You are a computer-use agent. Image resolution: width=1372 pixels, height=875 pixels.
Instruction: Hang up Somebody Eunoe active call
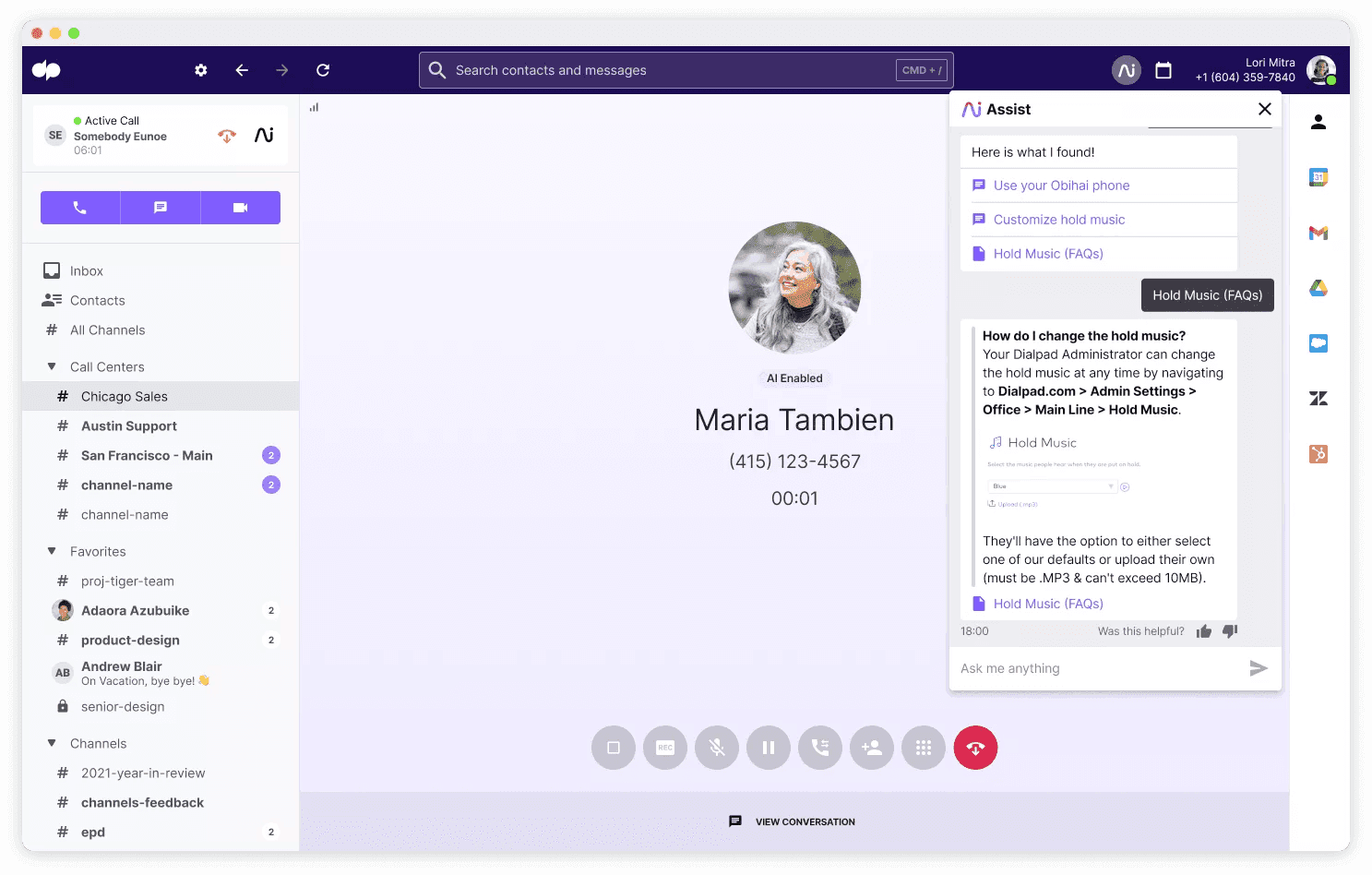click(227, 136)
